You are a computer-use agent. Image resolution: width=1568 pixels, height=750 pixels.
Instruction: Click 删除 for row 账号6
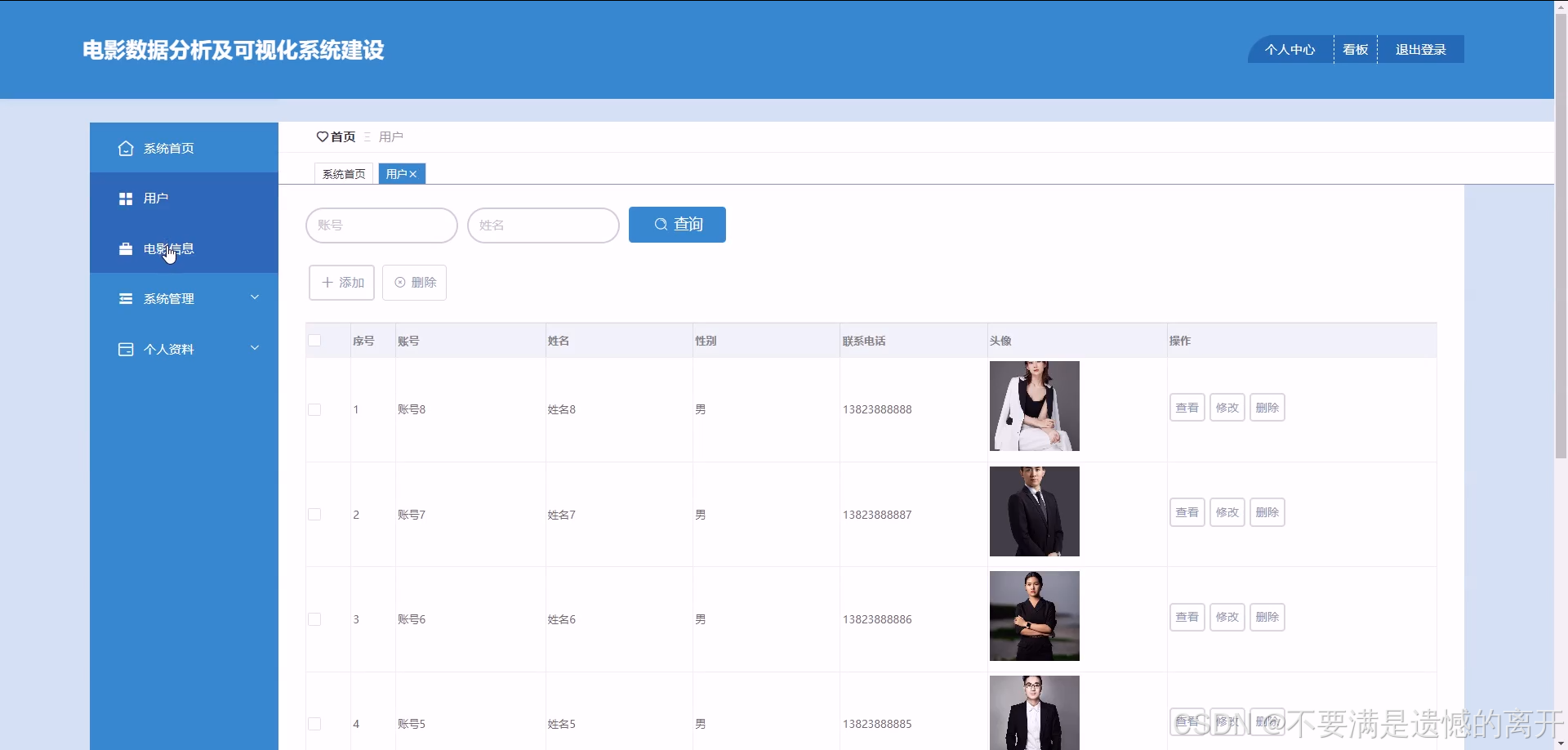[1267, 617]
